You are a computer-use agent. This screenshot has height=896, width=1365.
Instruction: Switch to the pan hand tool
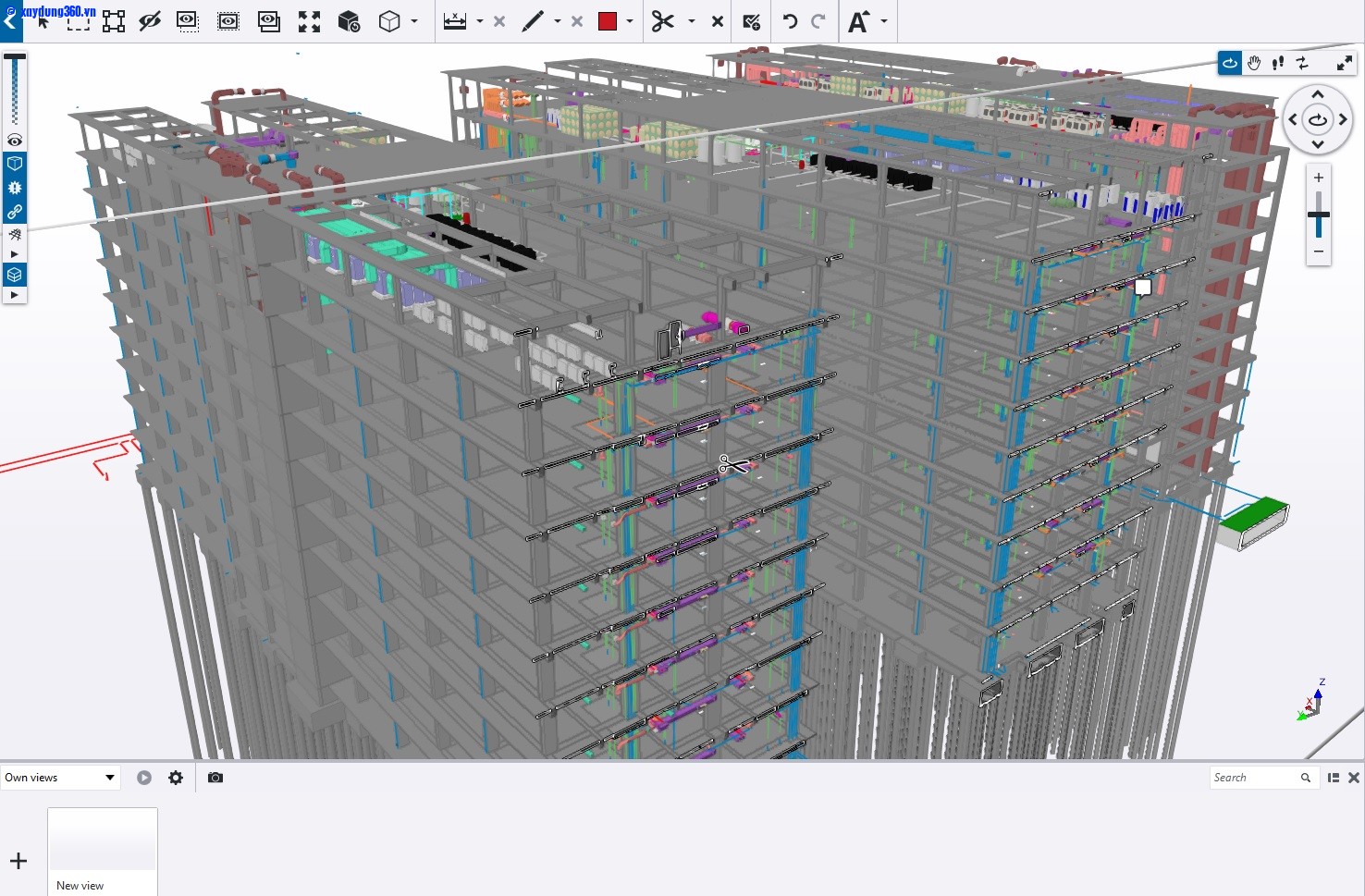(1254, 63)
